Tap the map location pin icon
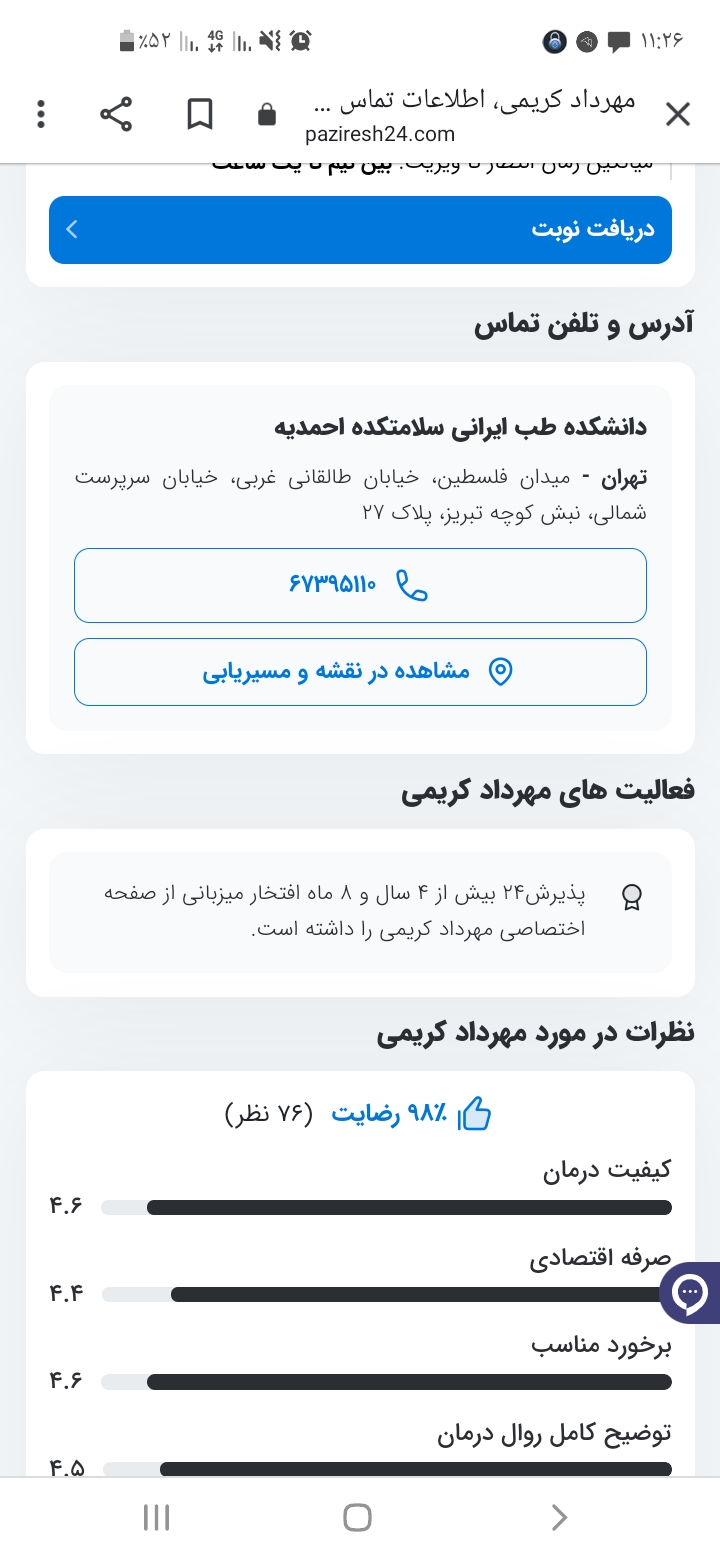The image size is (720, 1560). [x=499, y=671]
